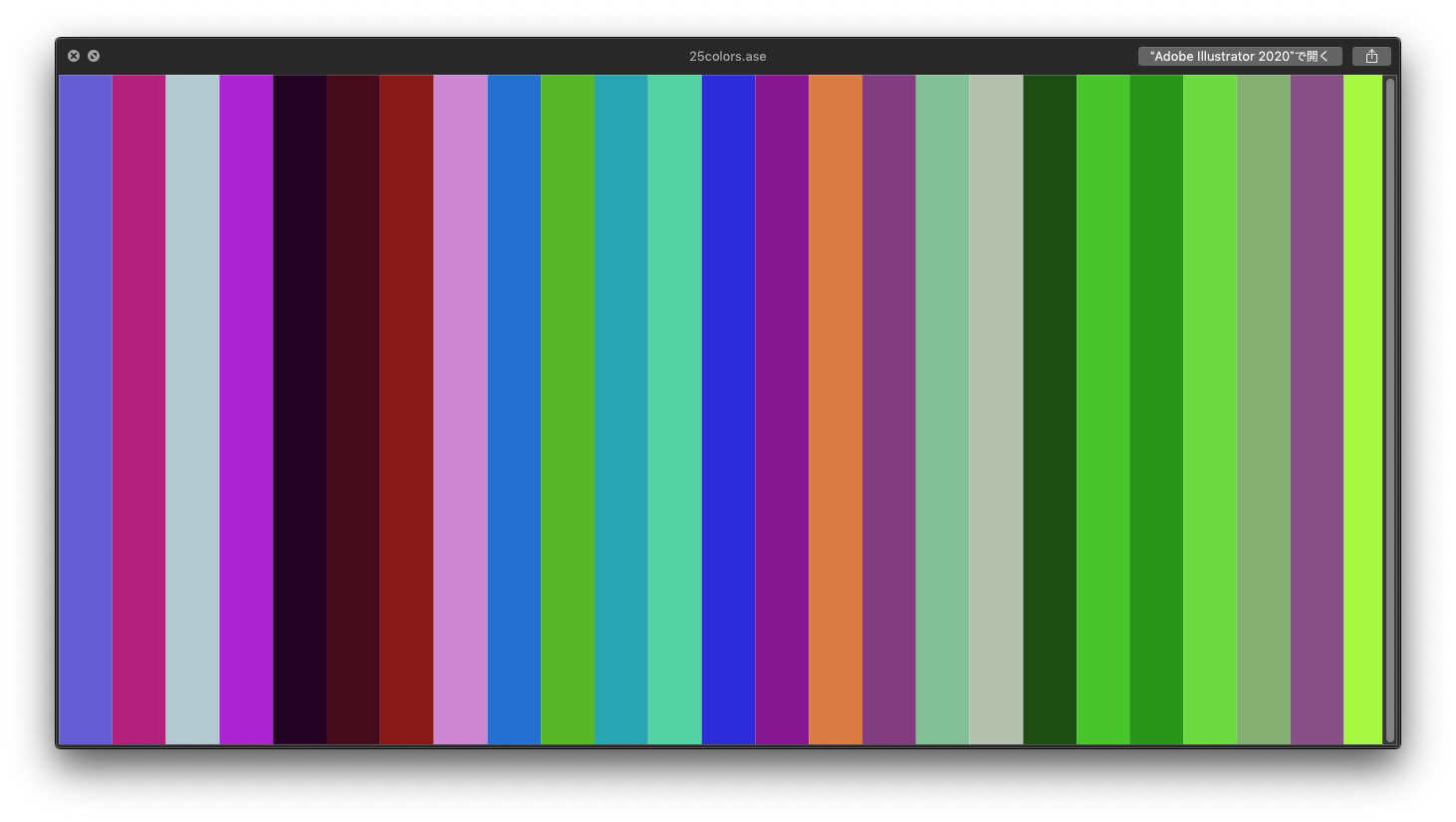Click the share icon in the title bar
1456x822 pixels.
[x=1371, y=56]
